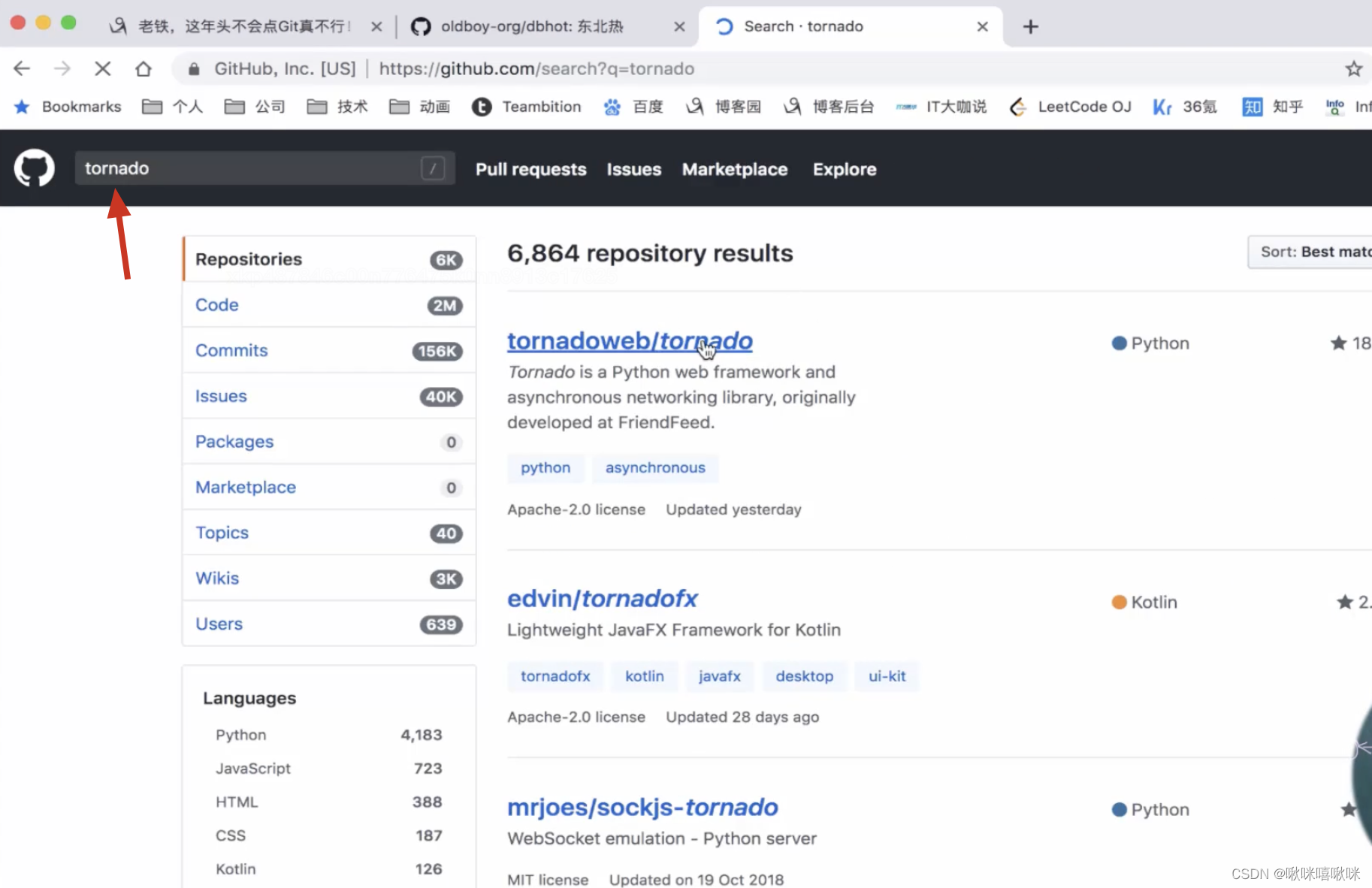
Task: Close the oldboy-org/dbhot tab
Action: click(679, 27)
